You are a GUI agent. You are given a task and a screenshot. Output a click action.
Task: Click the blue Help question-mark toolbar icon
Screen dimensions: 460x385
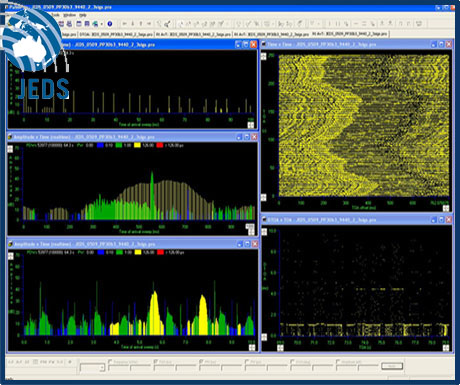point(110,24)
